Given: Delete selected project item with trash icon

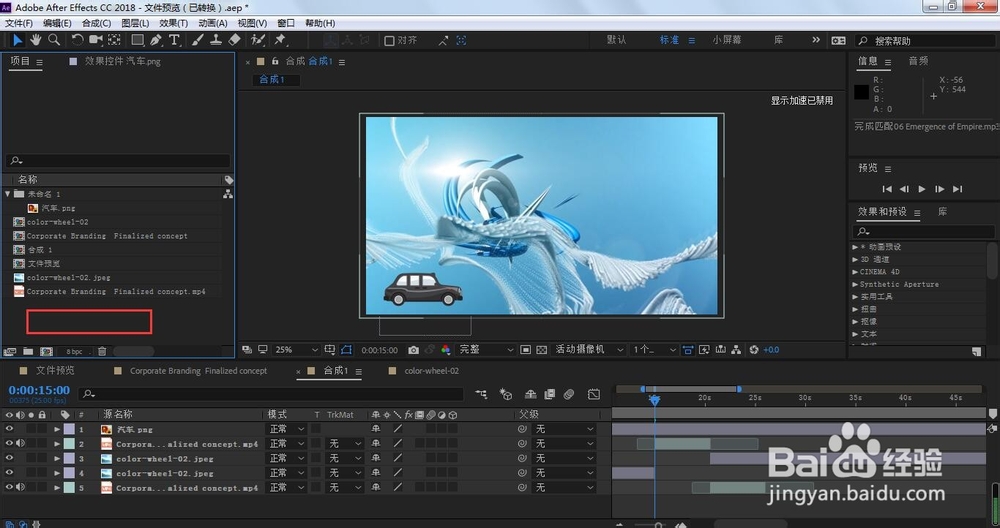Looking at the screenshot, I should pyautogui.click(x=101, y=351).
